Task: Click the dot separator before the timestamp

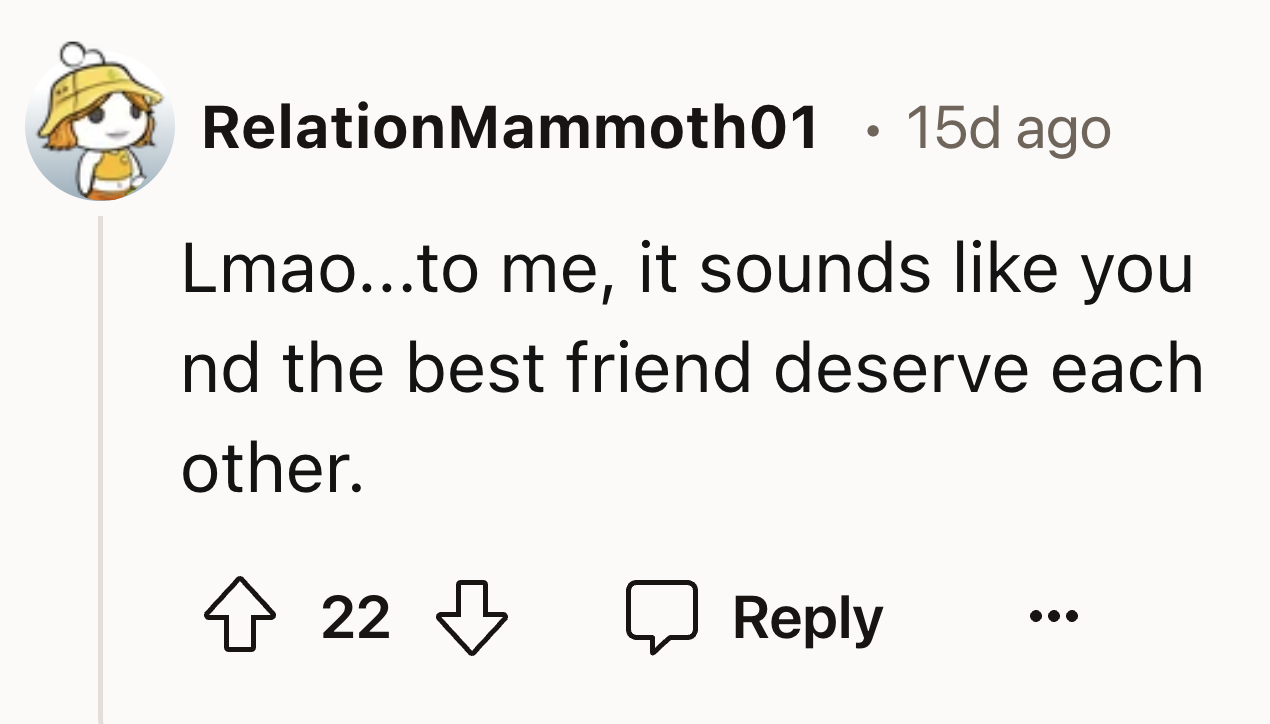Action: click(875, 130)
